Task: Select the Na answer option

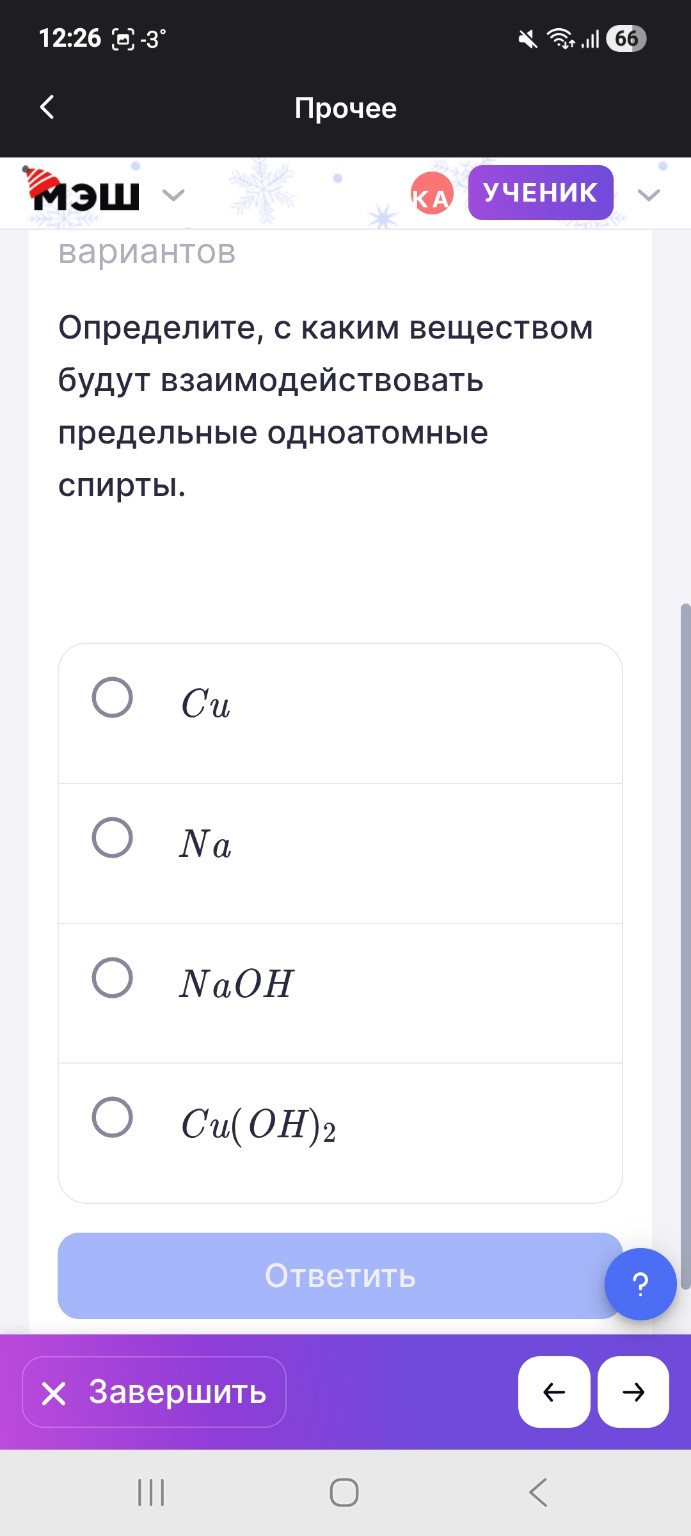Action: tap(111, 839)
